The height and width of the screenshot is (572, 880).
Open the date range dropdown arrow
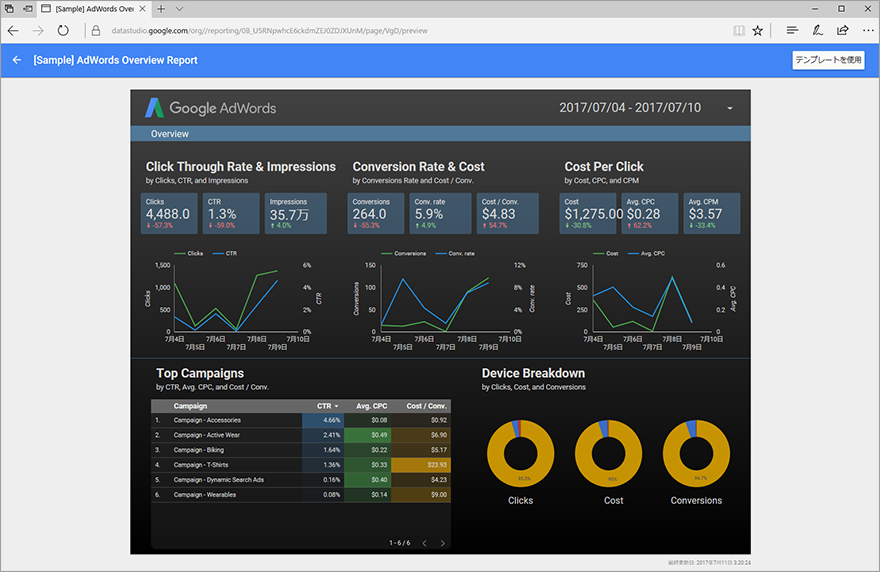(x=730, y=108)
